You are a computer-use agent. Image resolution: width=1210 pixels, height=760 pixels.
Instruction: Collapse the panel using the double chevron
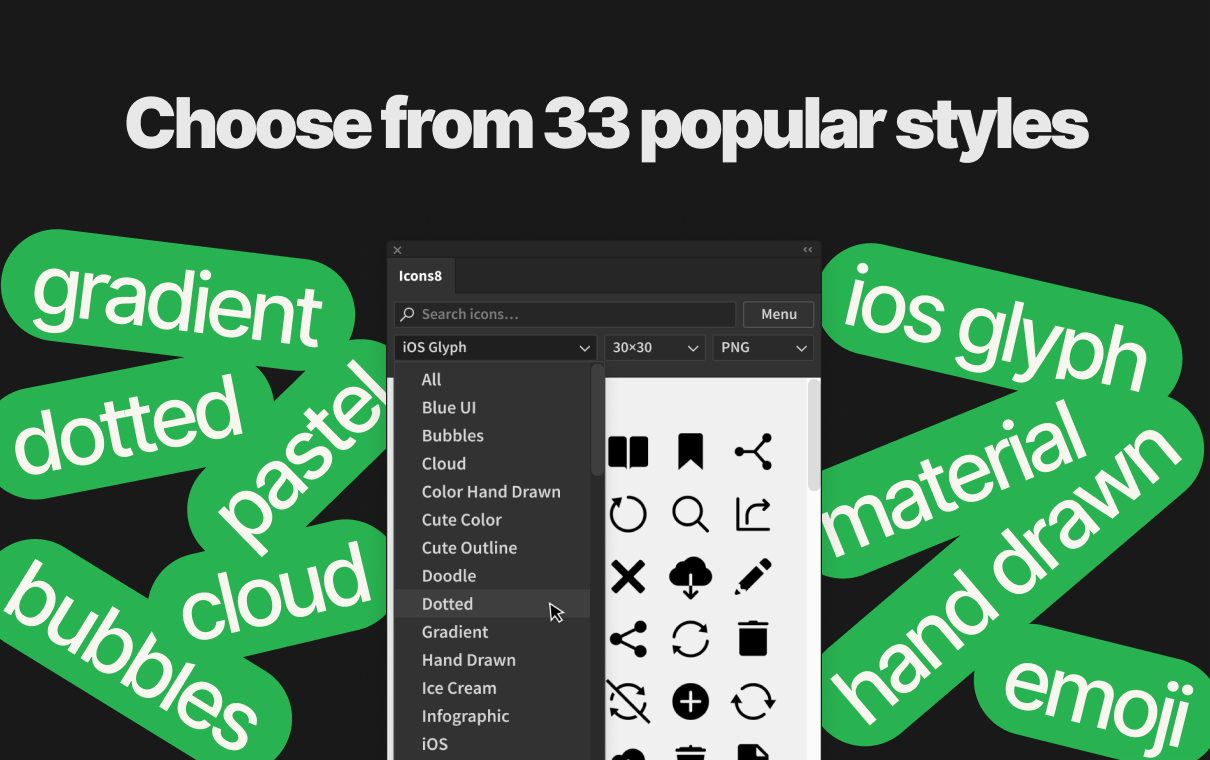(807, 249)
